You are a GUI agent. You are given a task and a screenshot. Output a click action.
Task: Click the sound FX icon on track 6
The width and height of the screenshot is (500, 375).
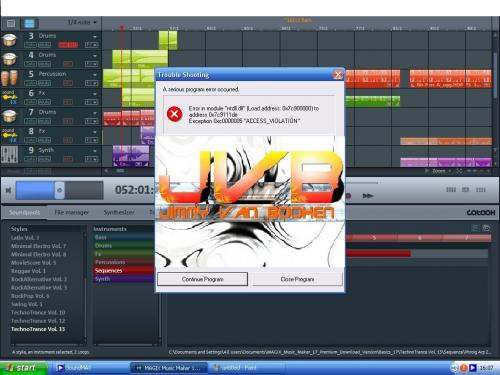click(9, 97)
